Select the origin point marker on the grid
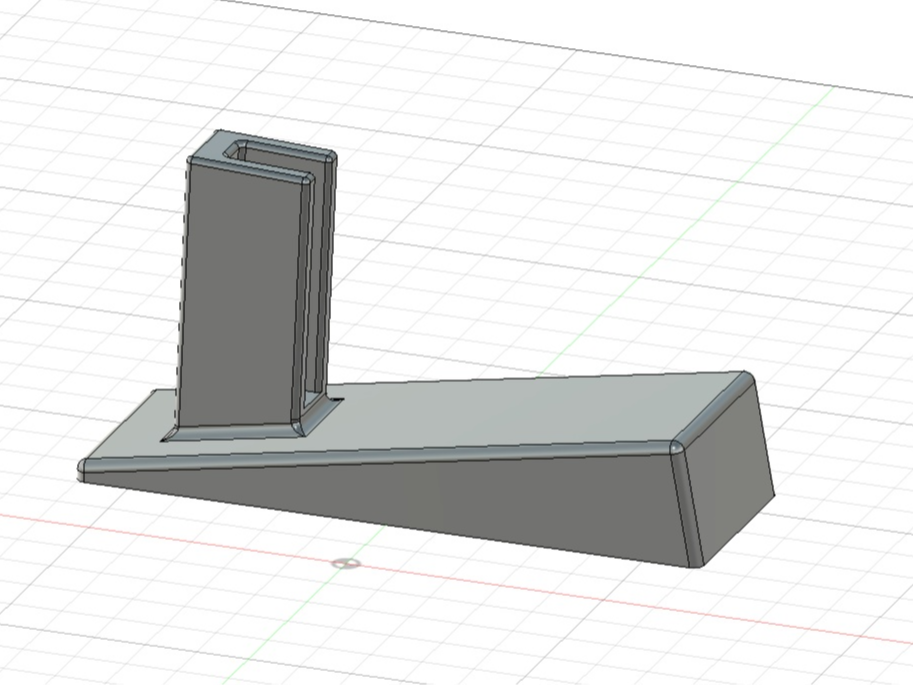 pyautogui.click(x=346, y=563)
